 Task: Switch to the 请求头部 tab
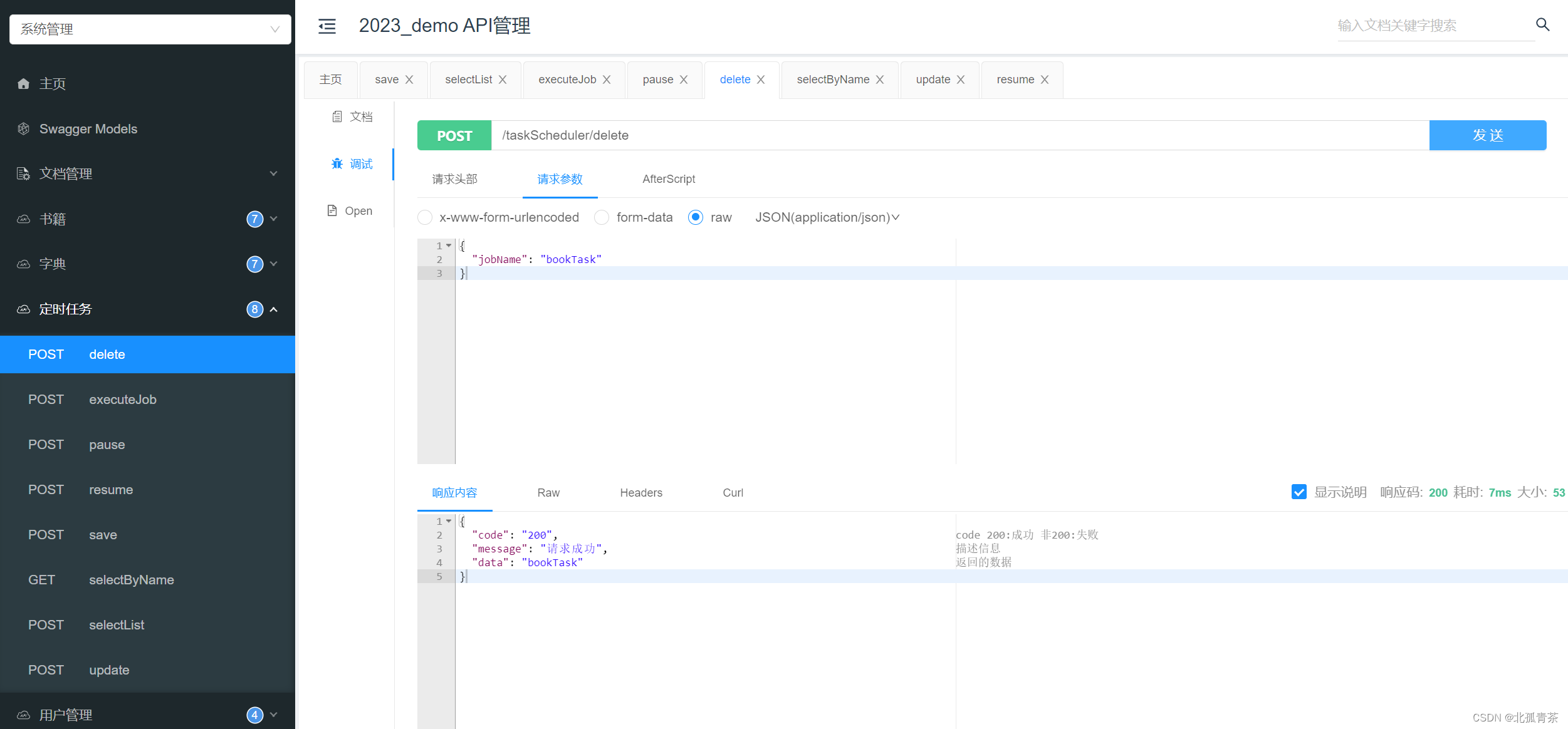coord(454,179)
